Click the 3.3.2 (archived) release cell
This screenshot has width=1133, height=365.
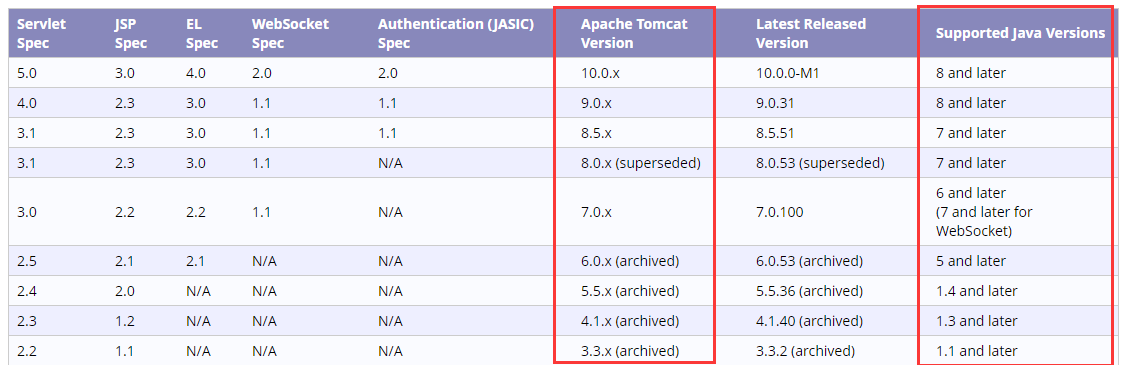pos(805,351)
